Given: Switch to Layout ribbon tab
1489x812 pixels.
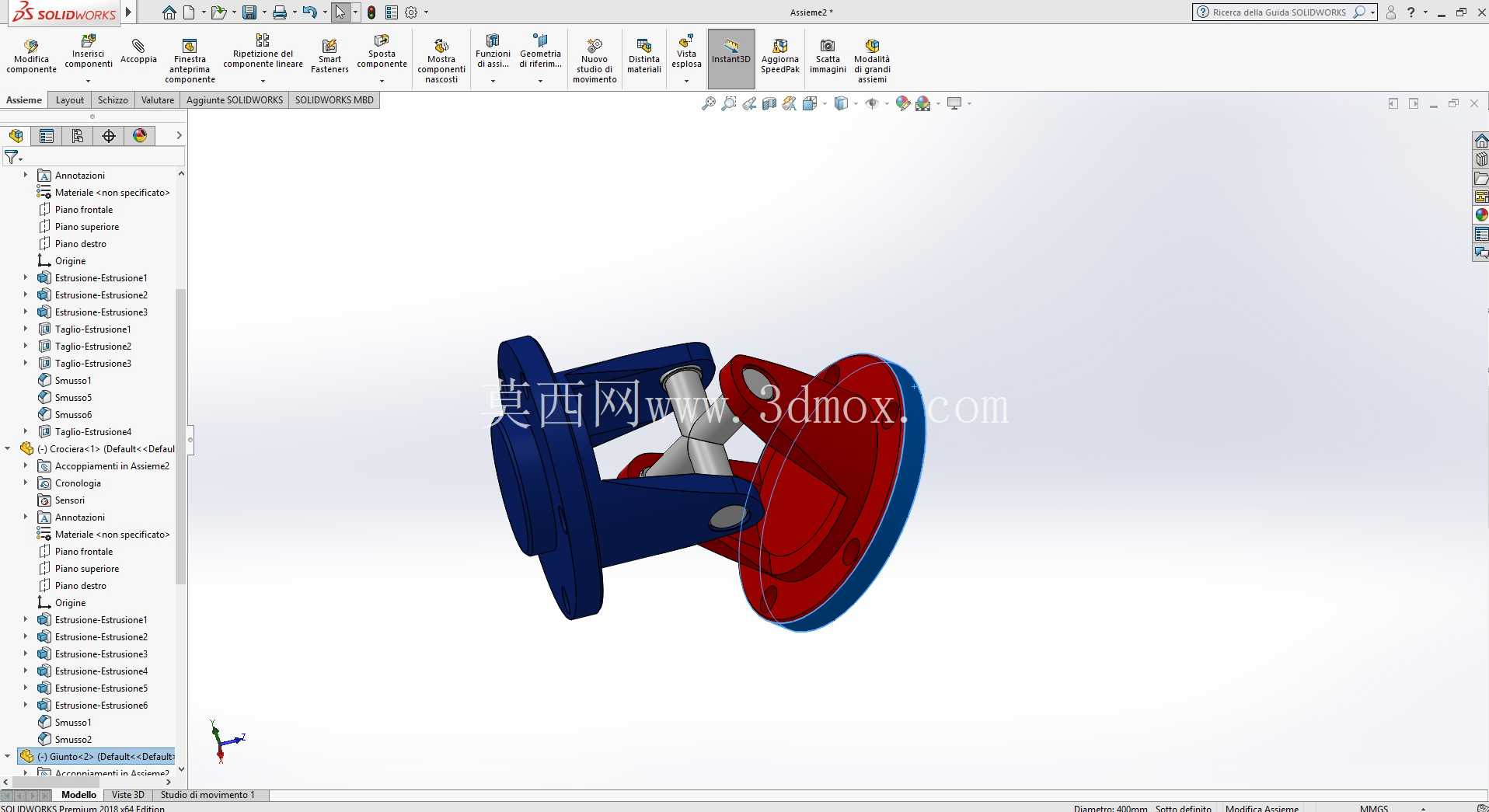Looking at the screenshot, I should coord(70,100).
